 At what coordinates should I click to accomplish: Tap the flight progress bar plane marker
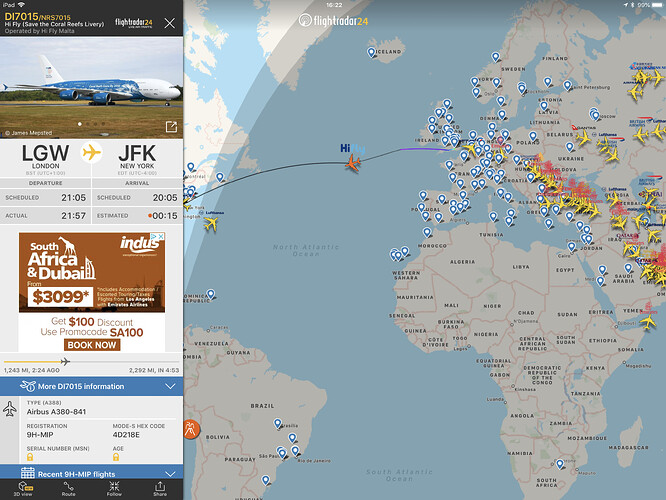(65, 362)
